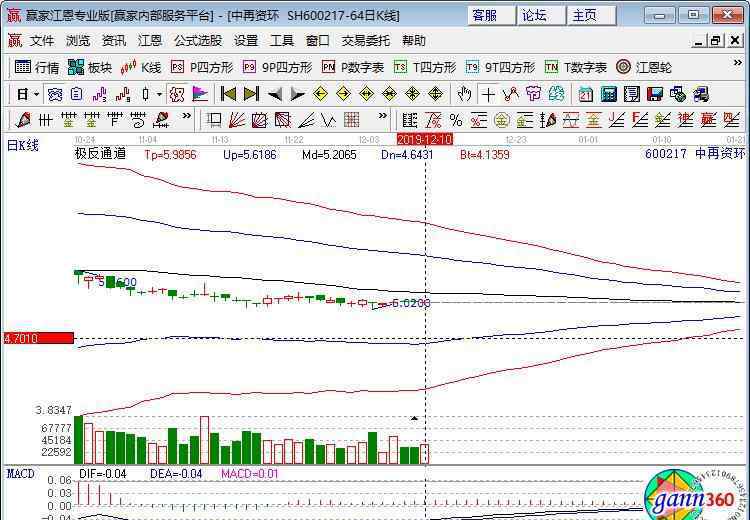
Task: Click the 极反通道 indicator label
Action: click(100, 154)
